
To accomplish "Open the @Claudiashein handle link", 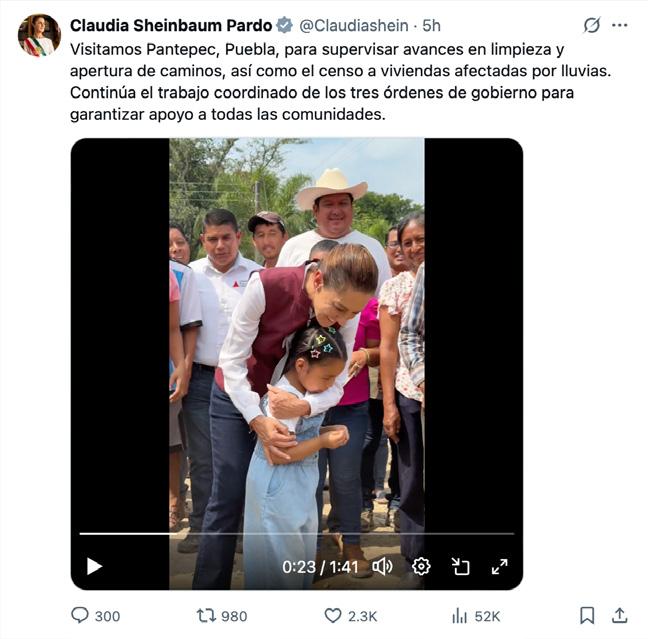I will 354,26.
